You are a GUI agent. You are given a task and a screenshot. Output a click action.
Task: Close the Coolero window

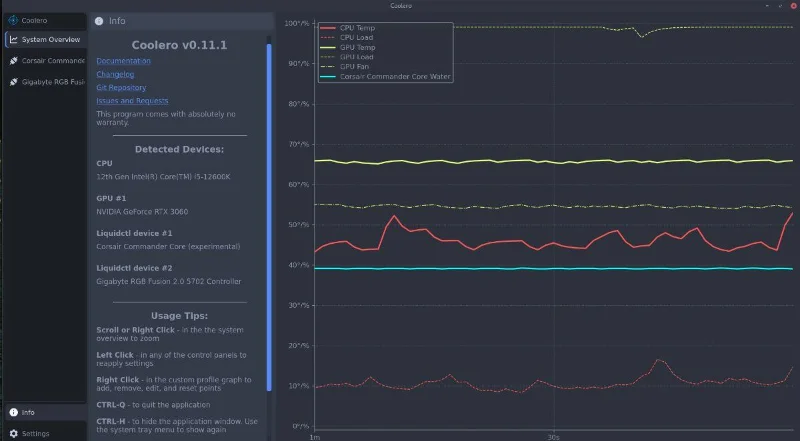[793, 6]
